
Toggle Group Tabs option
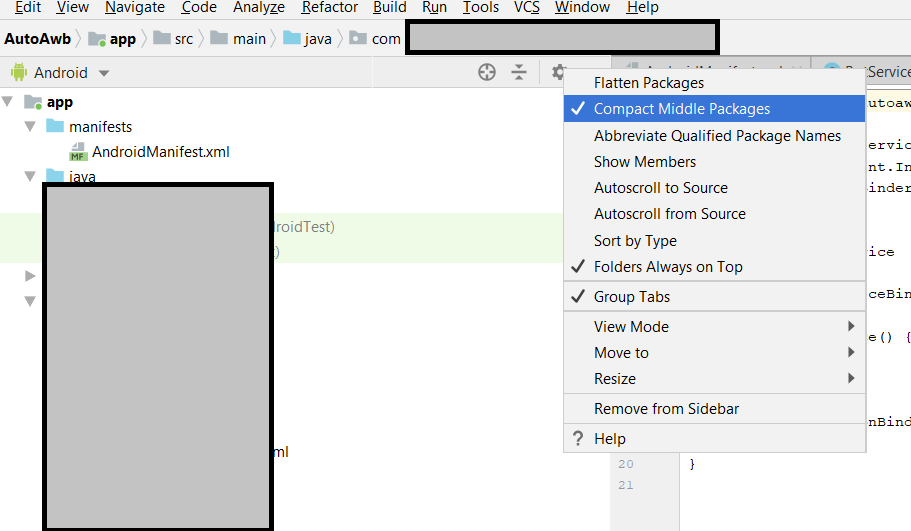715,296
